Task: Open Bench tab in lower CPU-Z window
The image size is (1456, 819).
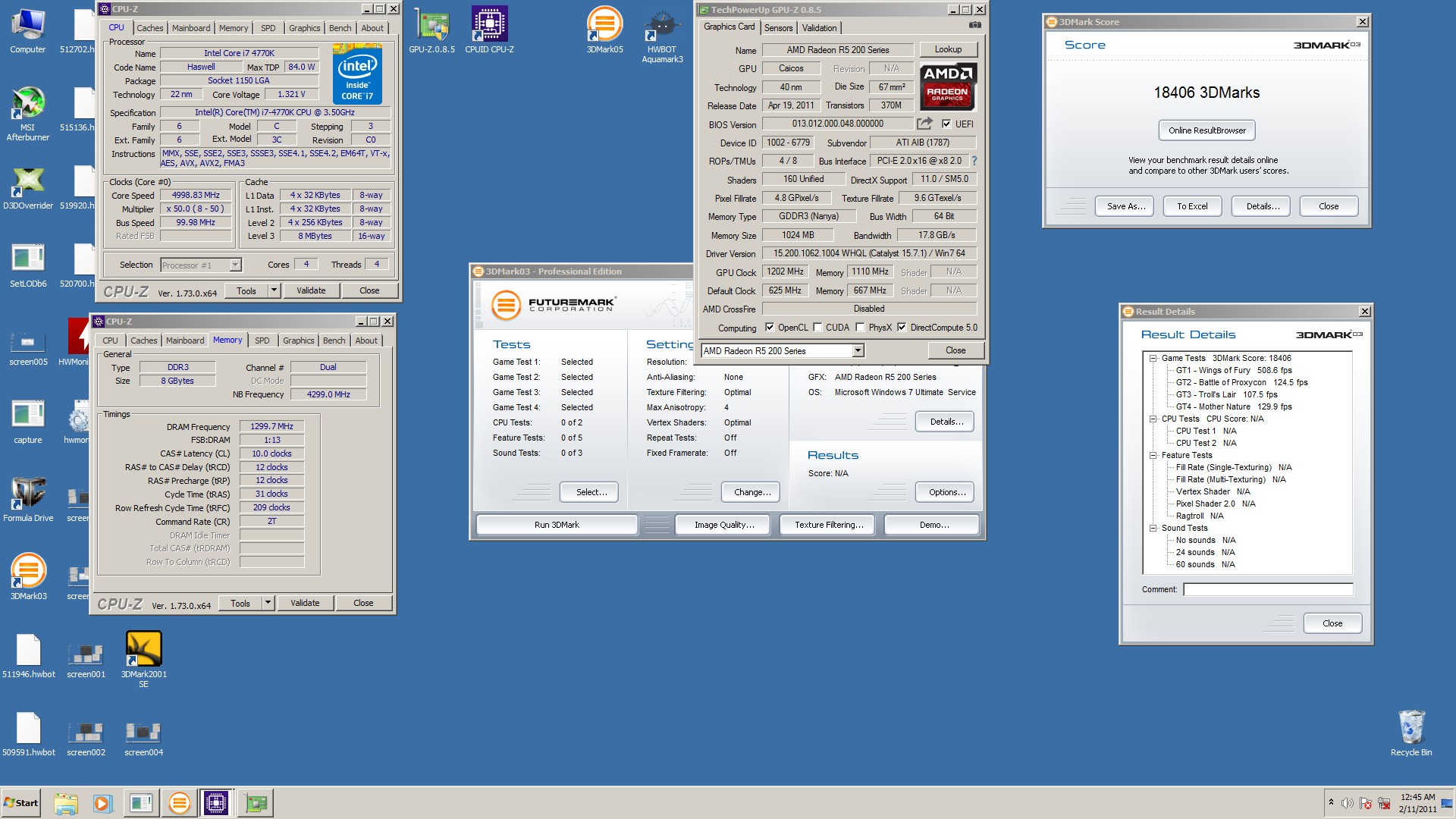Action: [x=334, y=340]
